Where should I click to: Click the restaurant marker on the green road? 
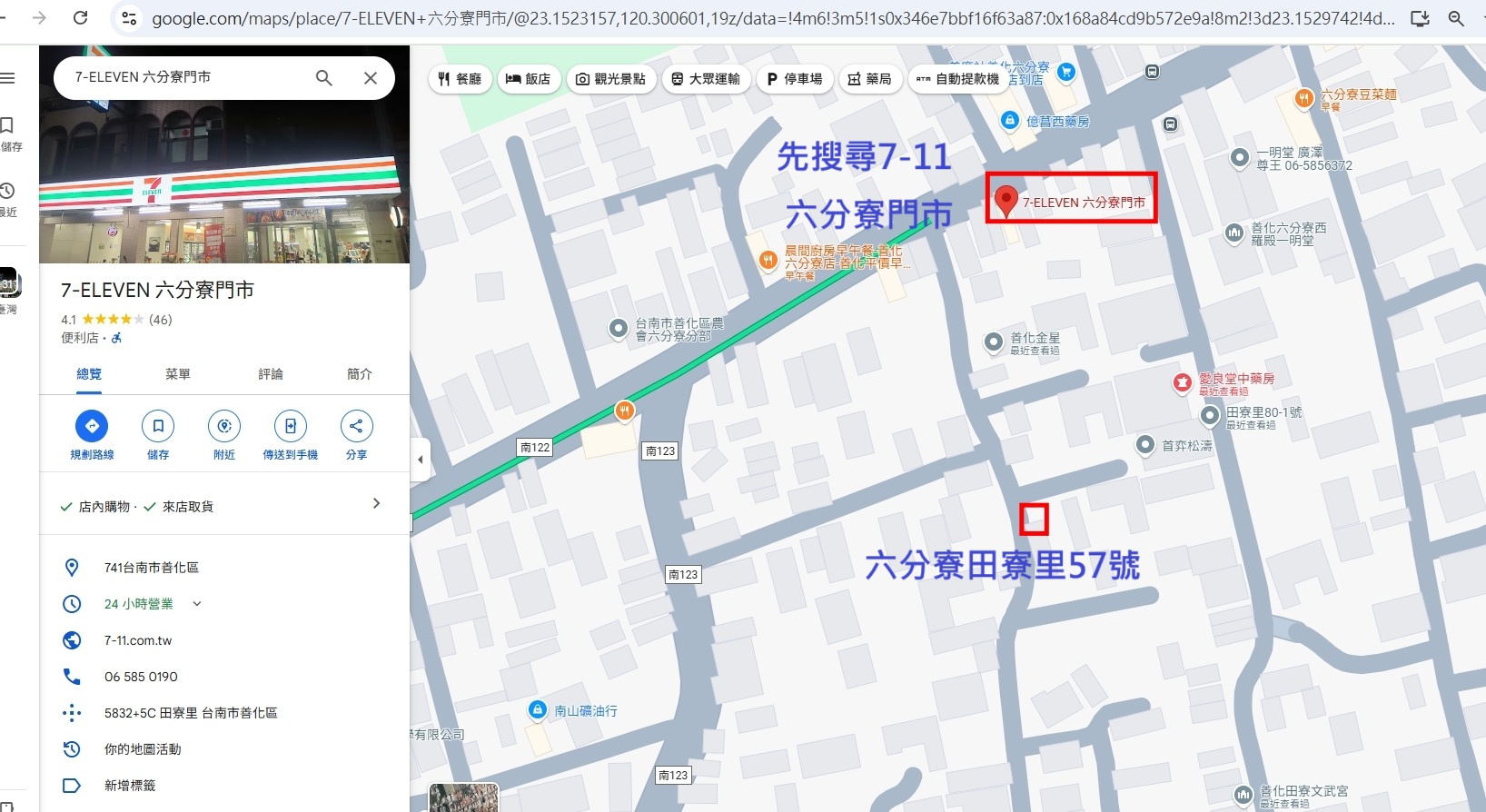click(624, 411)
